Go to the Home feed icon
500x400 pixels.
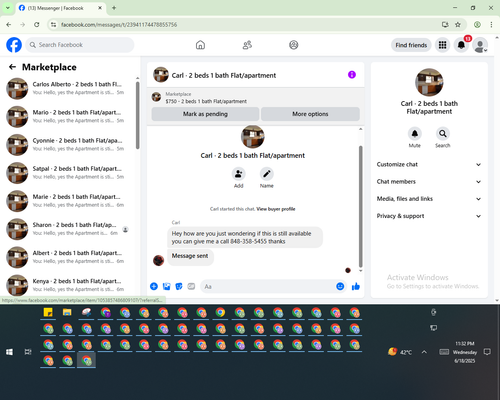200,45
